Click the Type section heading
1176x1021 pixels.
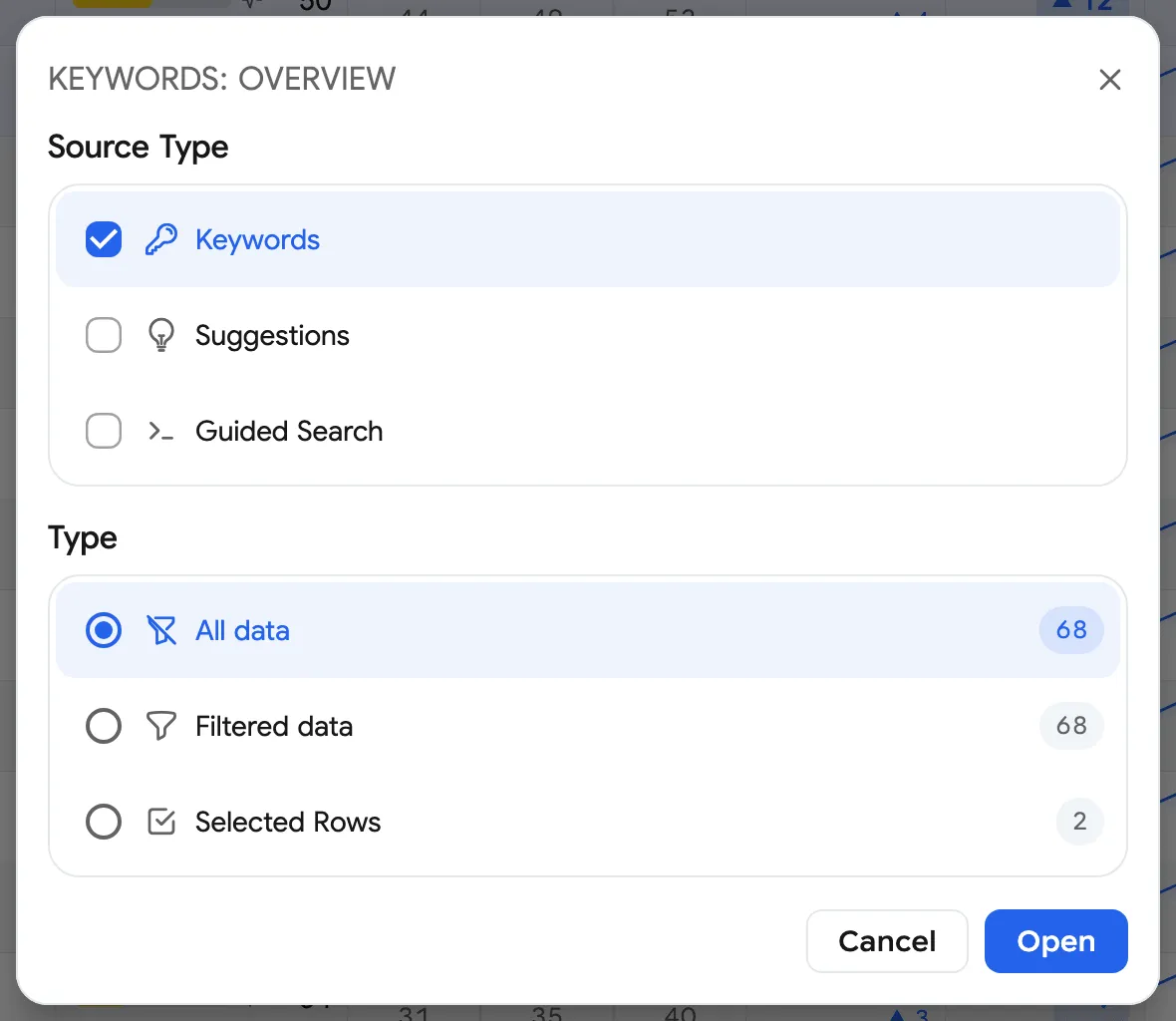(83, 538)
